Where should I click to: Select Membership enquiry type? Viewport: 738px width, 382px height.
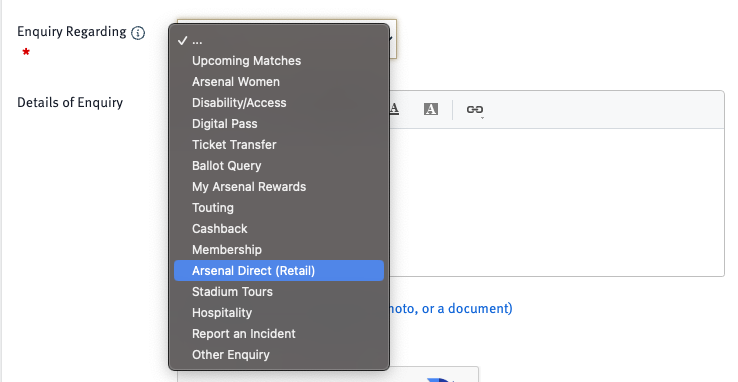click(279, 250)
